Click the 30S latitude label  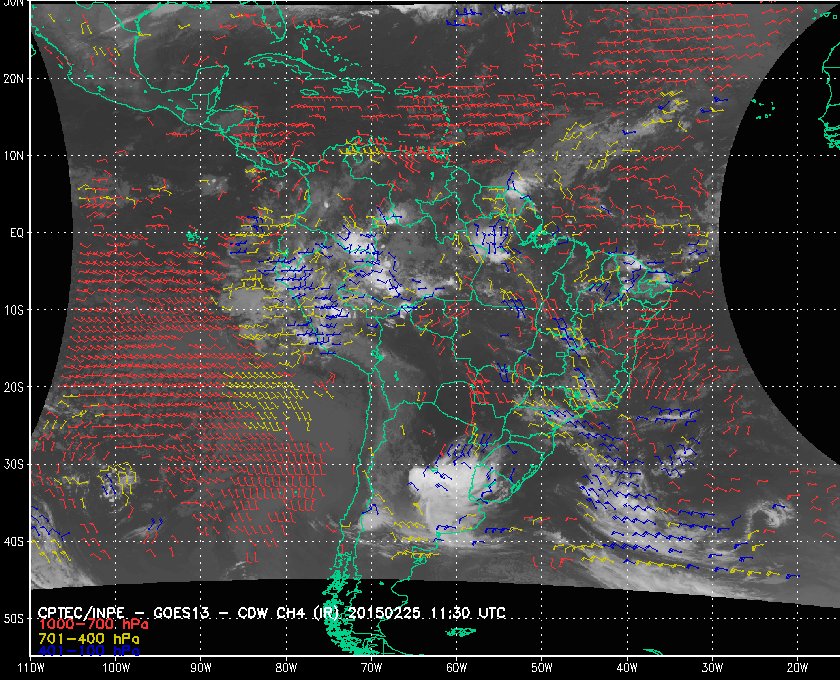click(x=13, y=465)
